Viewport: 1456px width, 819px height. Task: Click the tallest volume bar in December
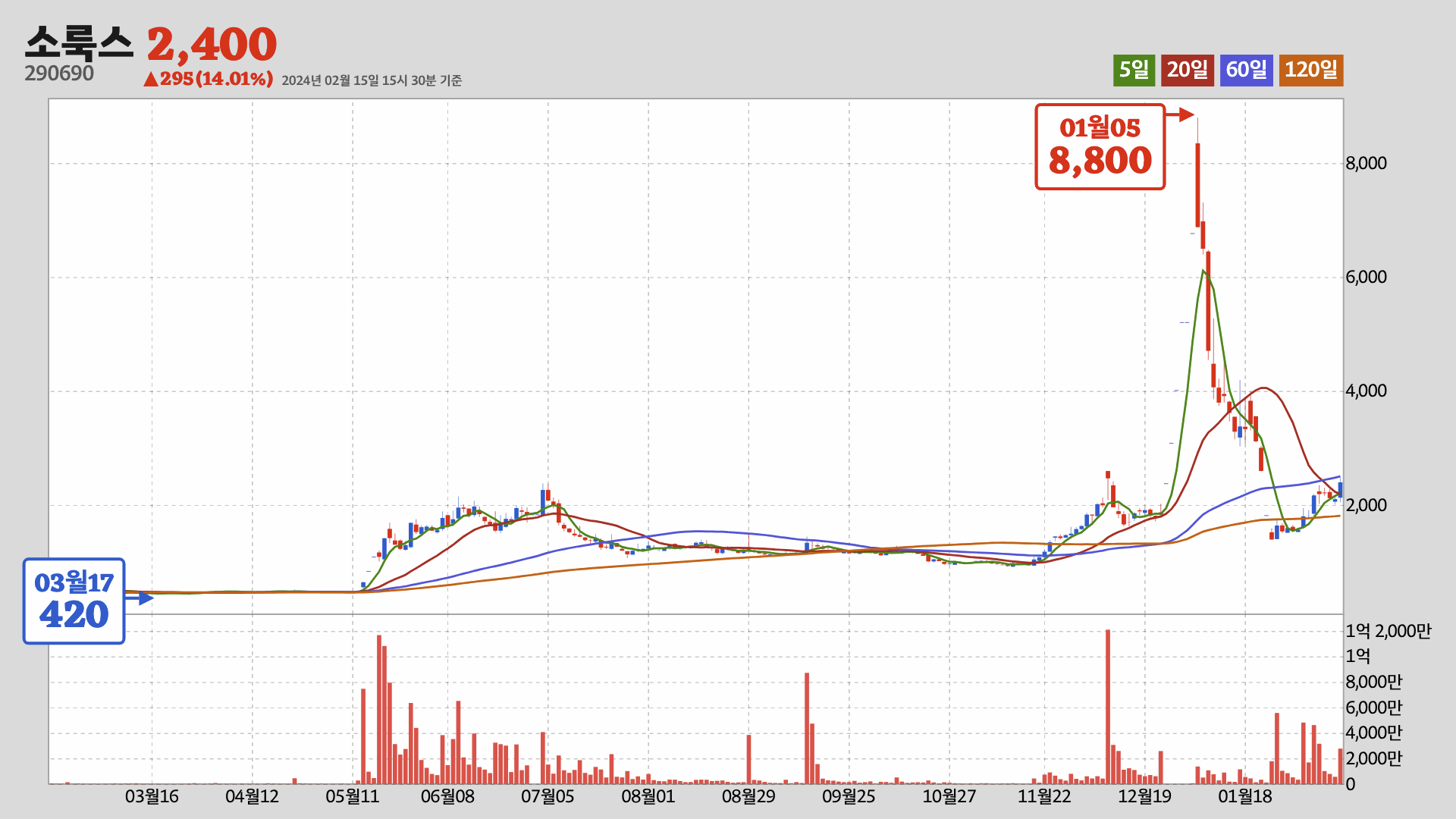pos(1108,707)
